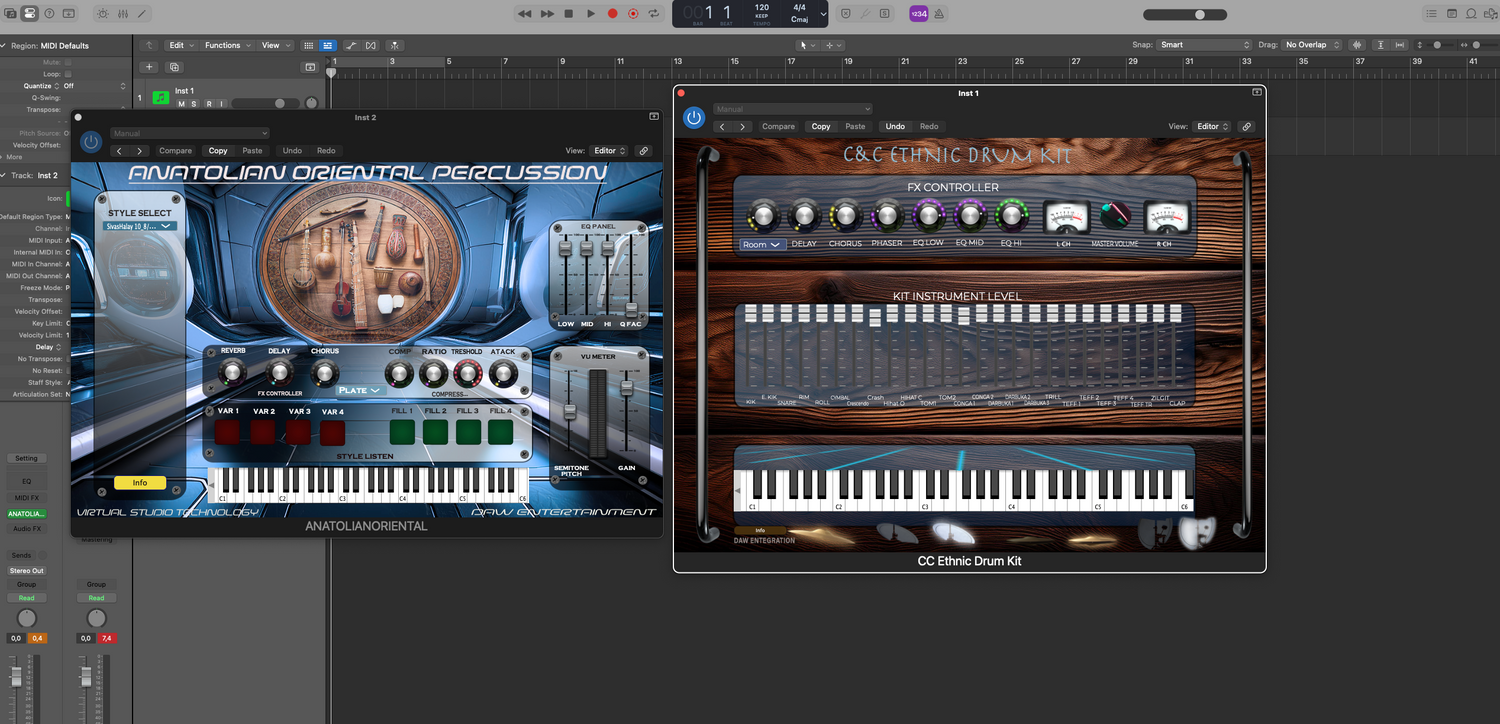Record-enable track Inst 1 with R button
This screenshot has width=1500, height=724.
point(208,103)
